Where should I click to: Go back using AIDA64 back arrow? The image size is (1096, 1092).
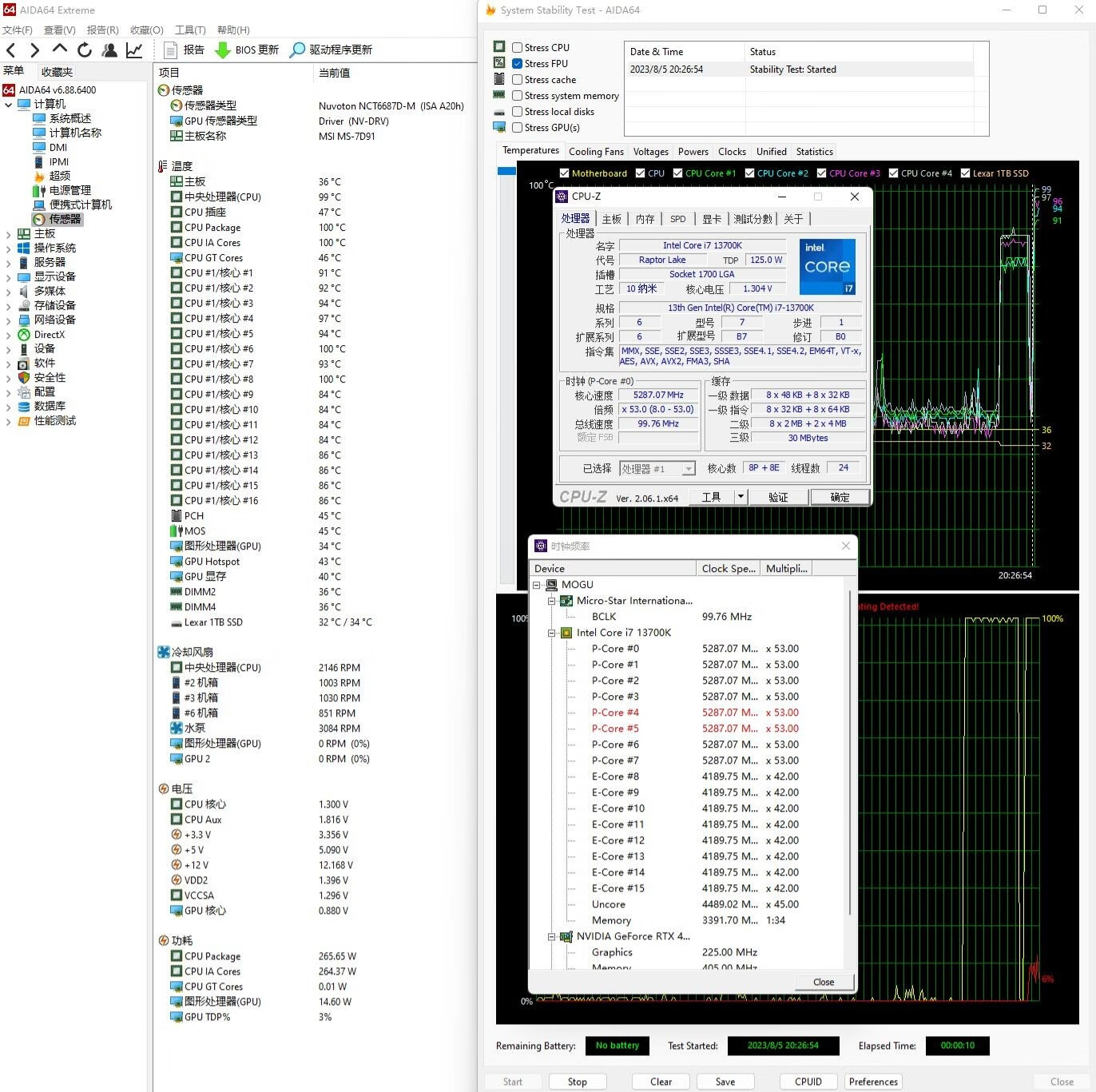11,50
